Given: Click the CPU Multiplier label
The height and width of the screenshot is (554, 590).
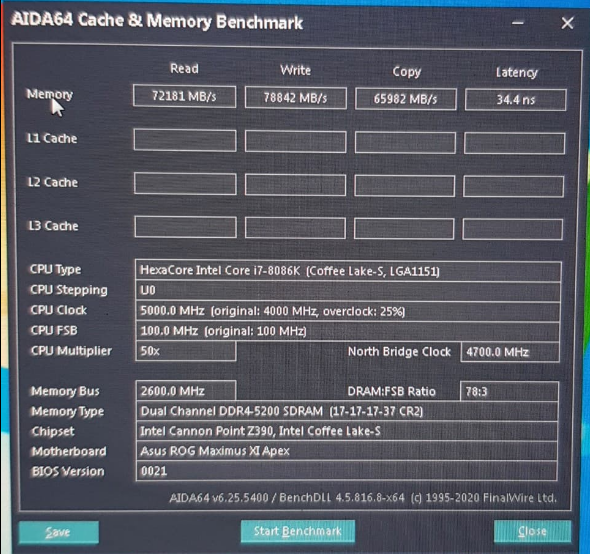Looking at the screenshot, I should coord(71,351).
